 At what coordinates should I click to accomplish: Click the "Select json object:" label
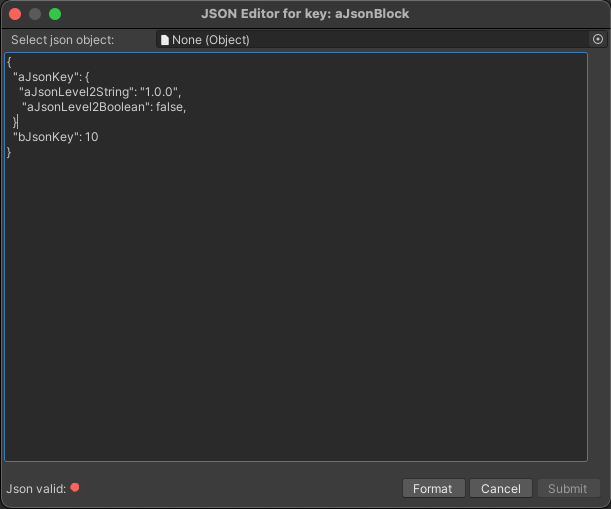pos(61,40)
